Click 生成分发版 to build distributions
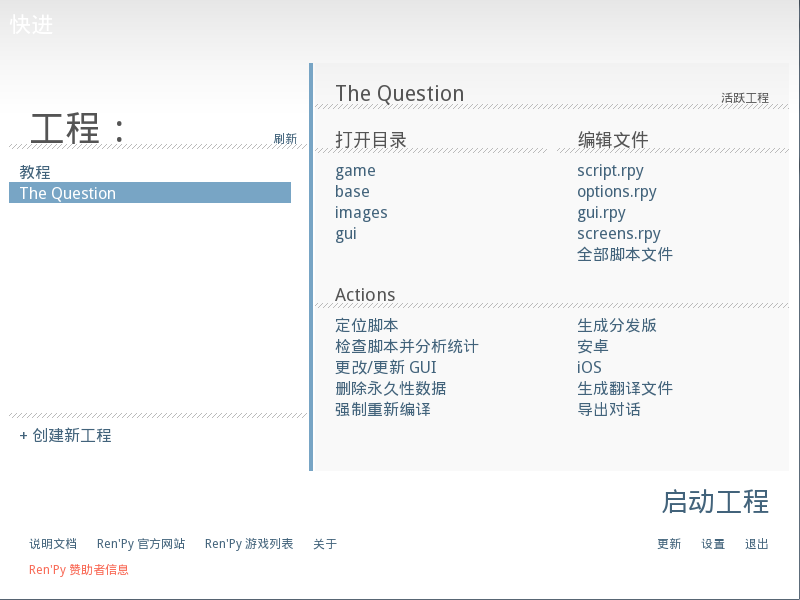Image resolution: width=800 pixels, height=600 pixels. click(x=617, y=326)
